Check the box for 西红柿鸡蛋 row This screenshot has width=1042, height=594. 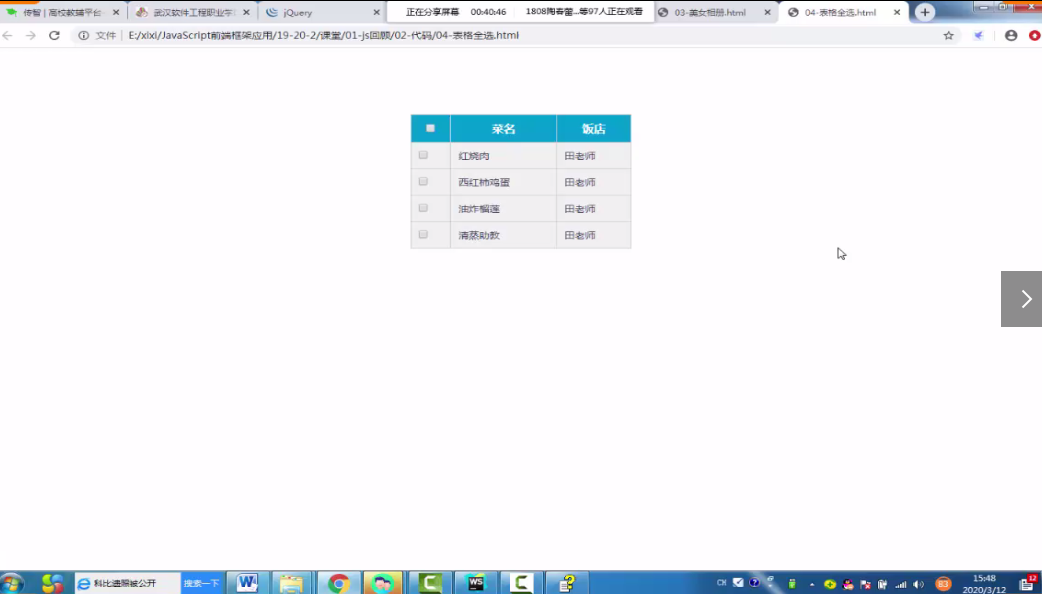click(423, 181)
